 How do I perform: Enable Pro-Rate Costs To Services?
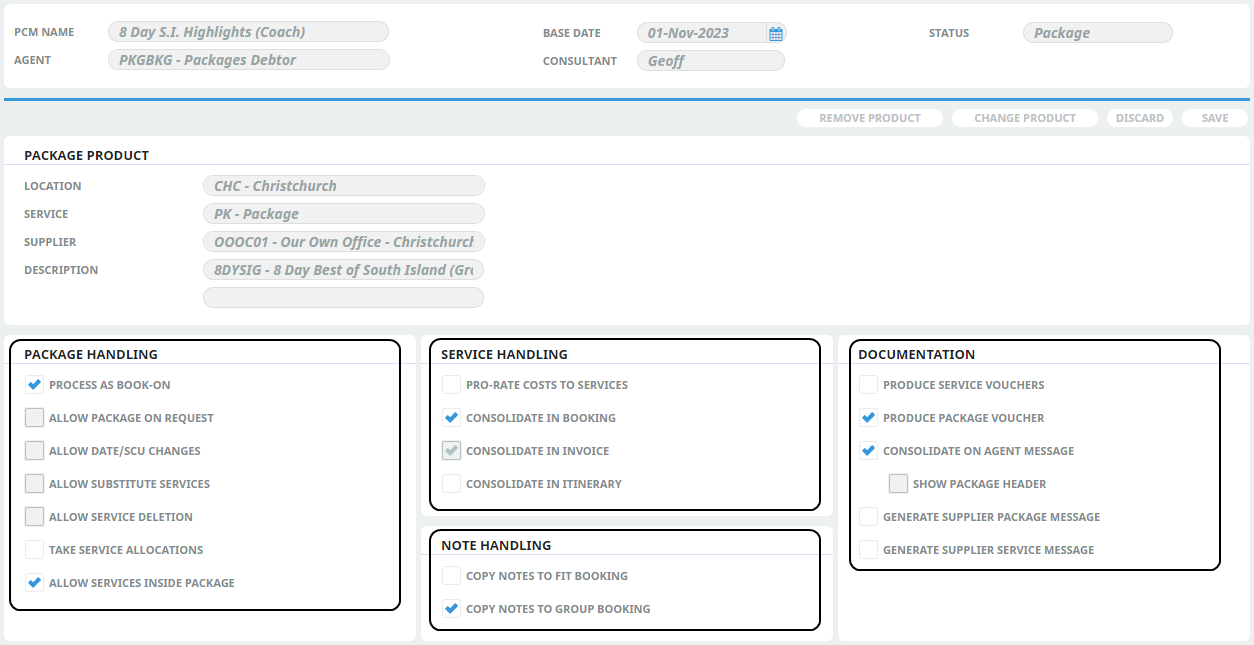pyautogui.click(x=452, y=385)
